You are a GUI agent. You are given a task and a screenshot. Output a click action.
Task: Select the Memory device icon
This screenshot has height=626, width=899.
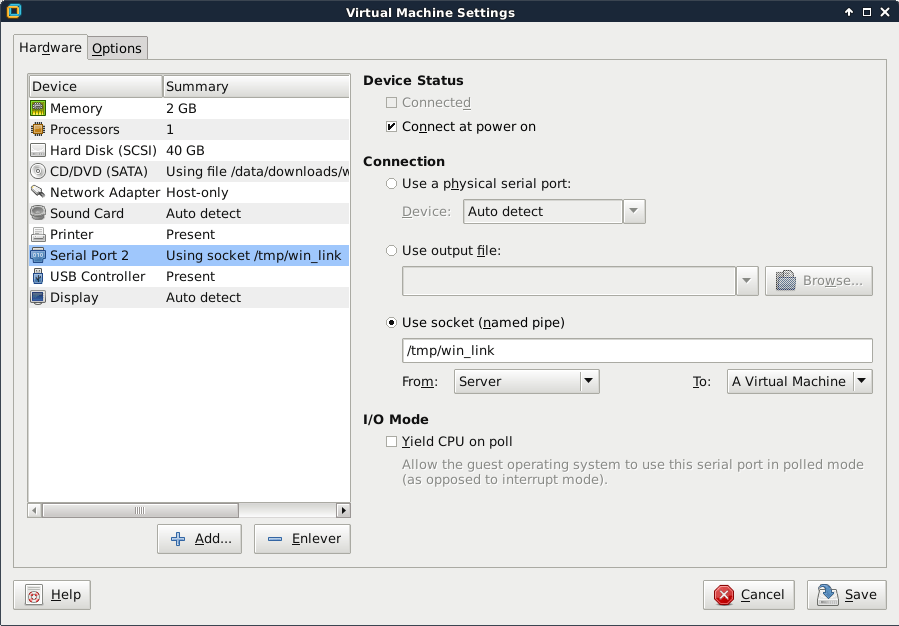38,108
